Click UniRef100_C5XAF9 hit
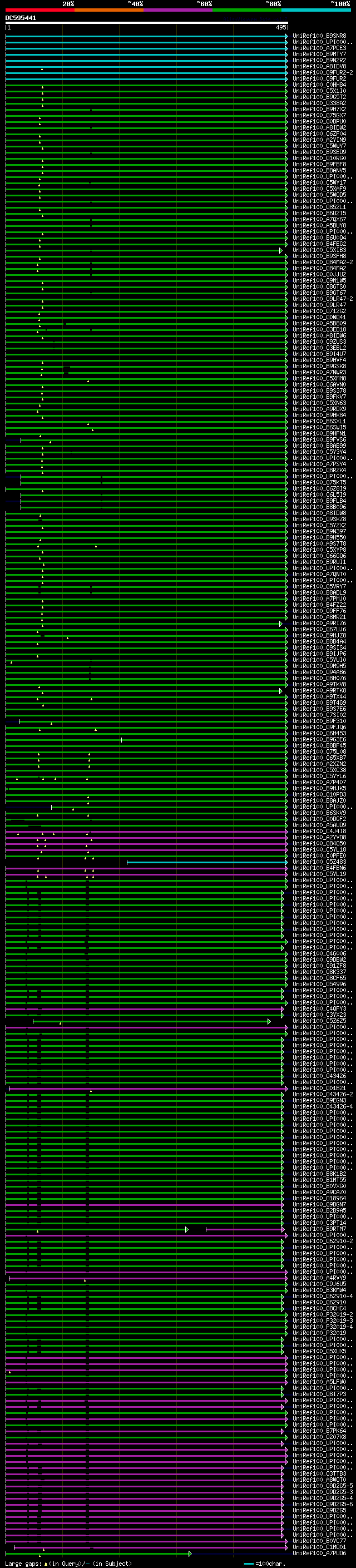The height and width of the screenshot is (1568, 356). point(319,189)
